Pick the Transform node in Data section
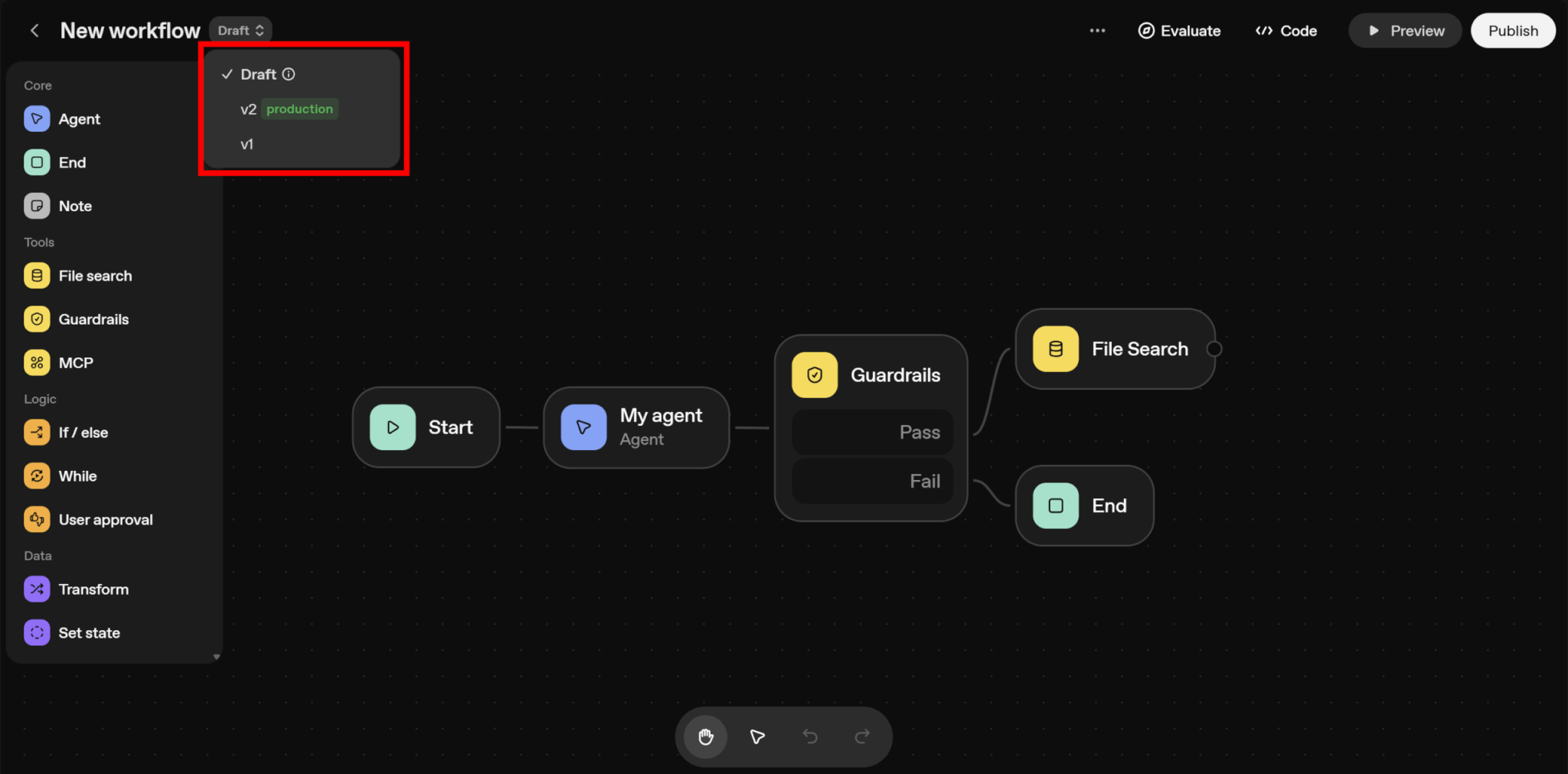The height and width of the screenshot is (774, 1568). [x=93, y=589]
